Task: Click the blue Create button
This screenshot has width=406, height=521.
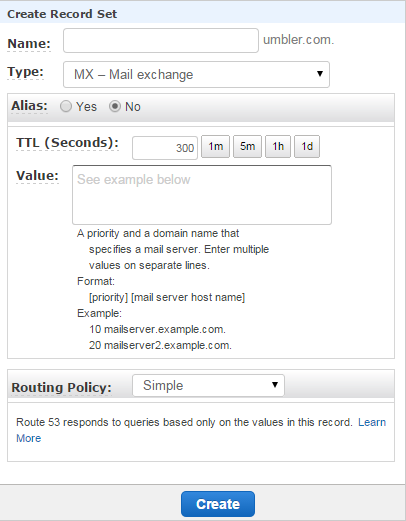Action: tap(218, 504)
